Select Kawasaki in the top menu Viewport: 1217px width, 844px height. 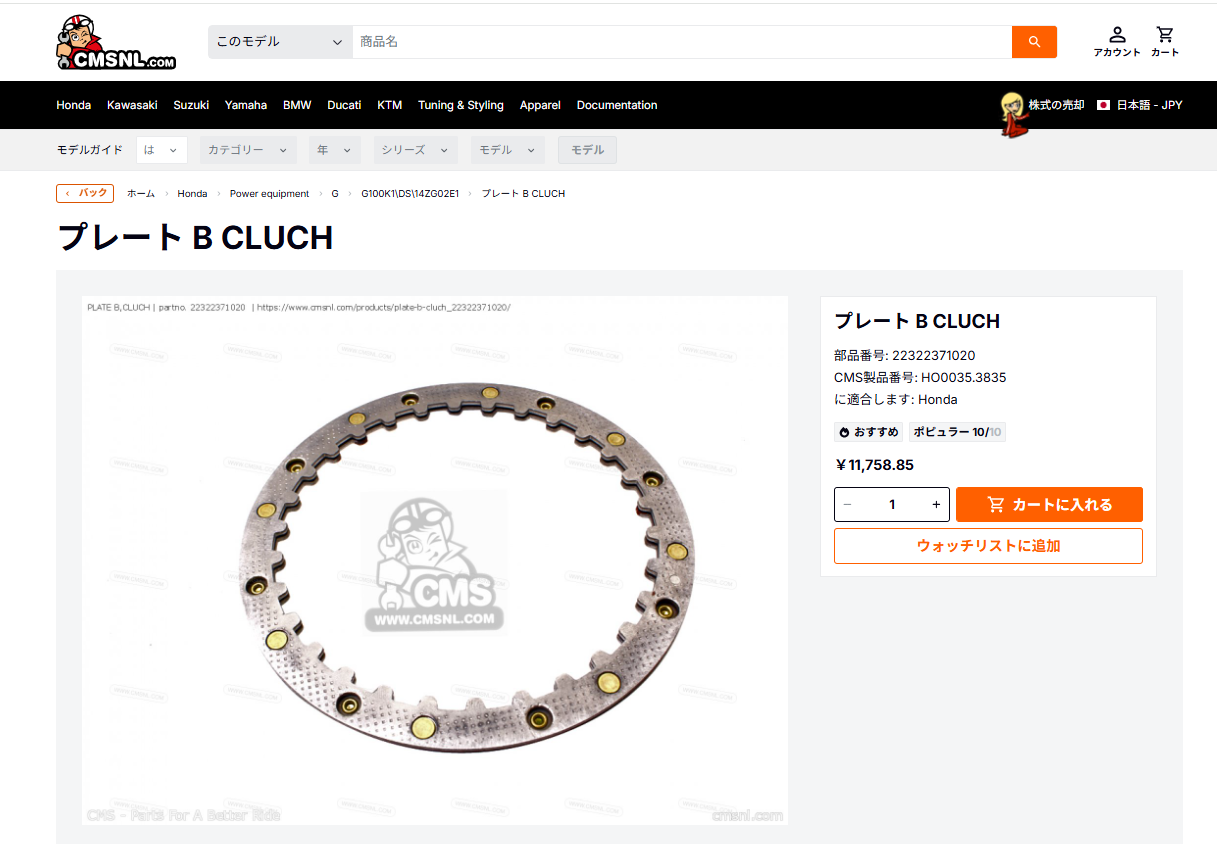(x=132, y=105)
